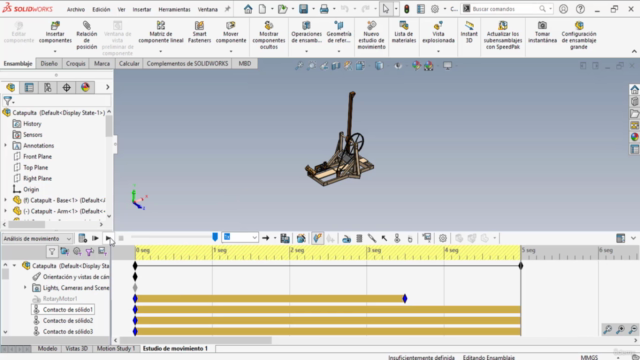Click Insertar componentes icon
640x360 pixels.
pos(55,25)
